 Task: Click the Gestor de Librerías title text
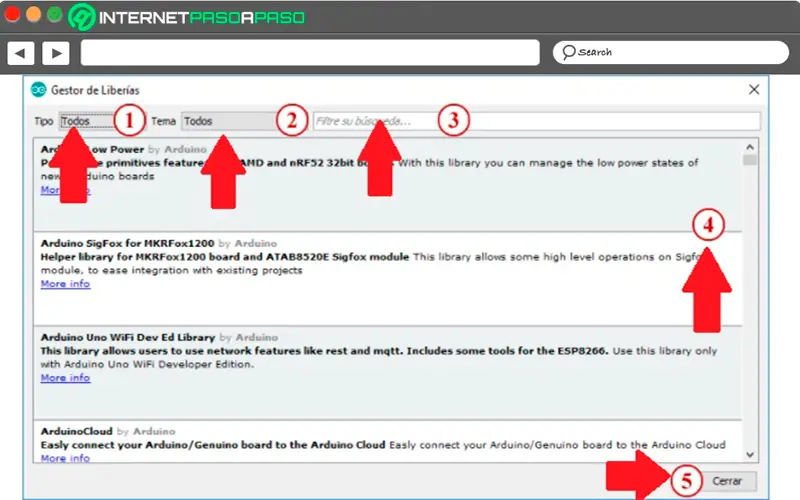[x=95, y=90]
